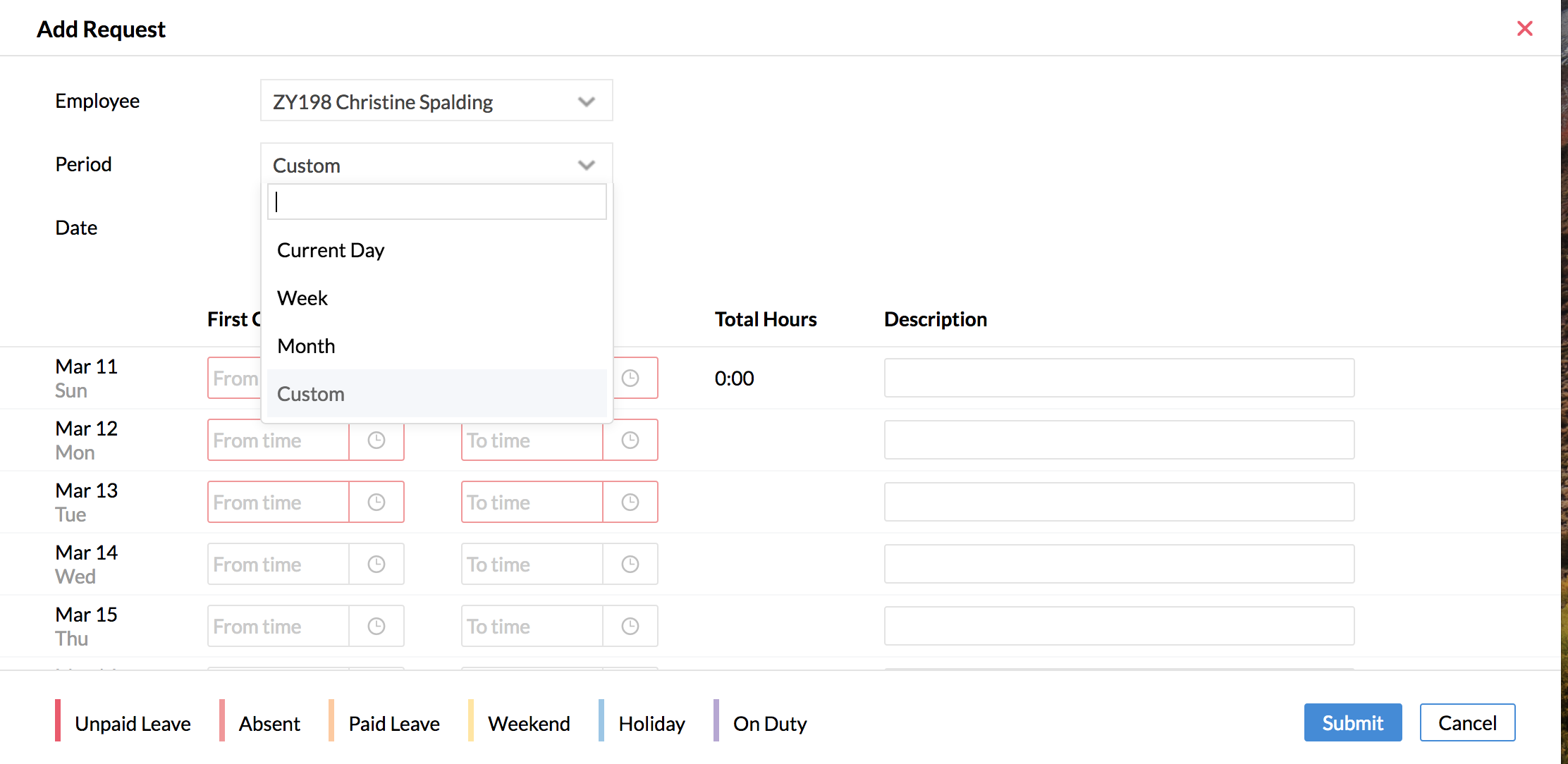1568x764 pixels.
Task: Click clock icon for Mar 13 From time
Action: (376, 503)
